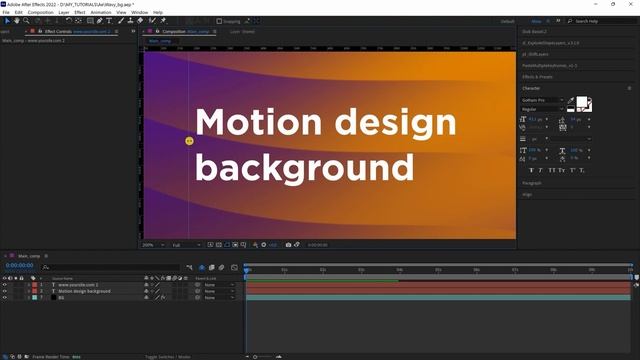The height and width of the screenshot is (360, 640).
Task: Select the Hand tool
Action: tap(17, 21)
